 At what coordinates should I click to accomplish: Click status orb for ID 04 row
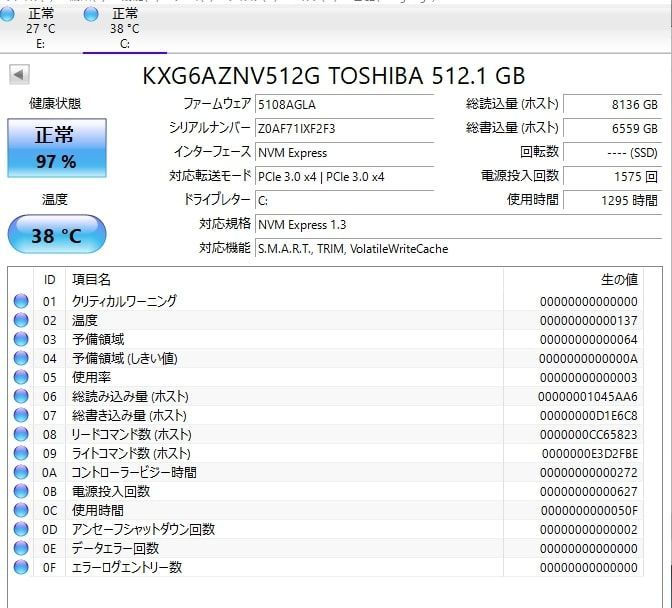[21, 358]
